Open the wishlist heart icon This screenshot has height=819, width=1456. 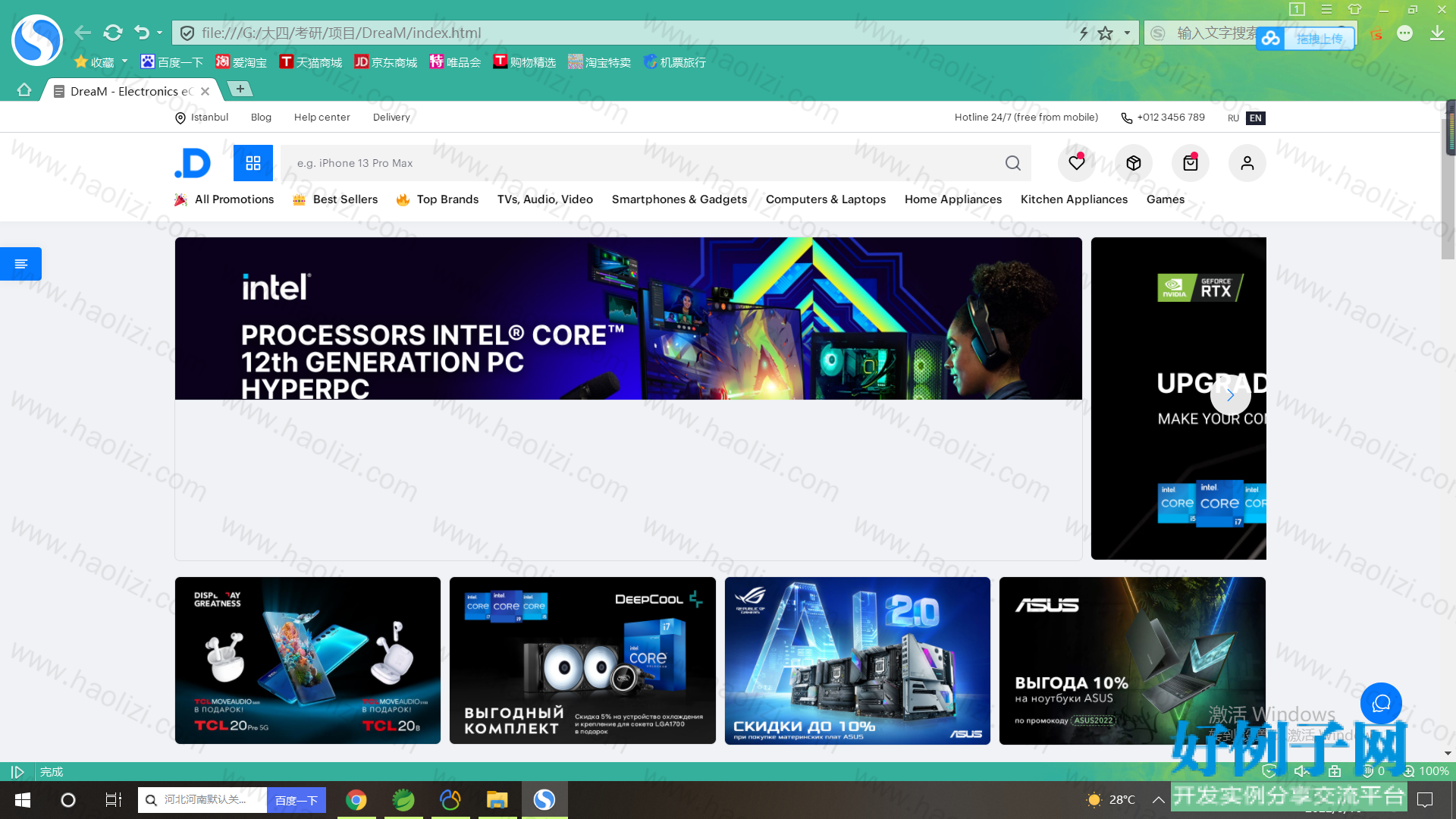[x=1077, y=163]
